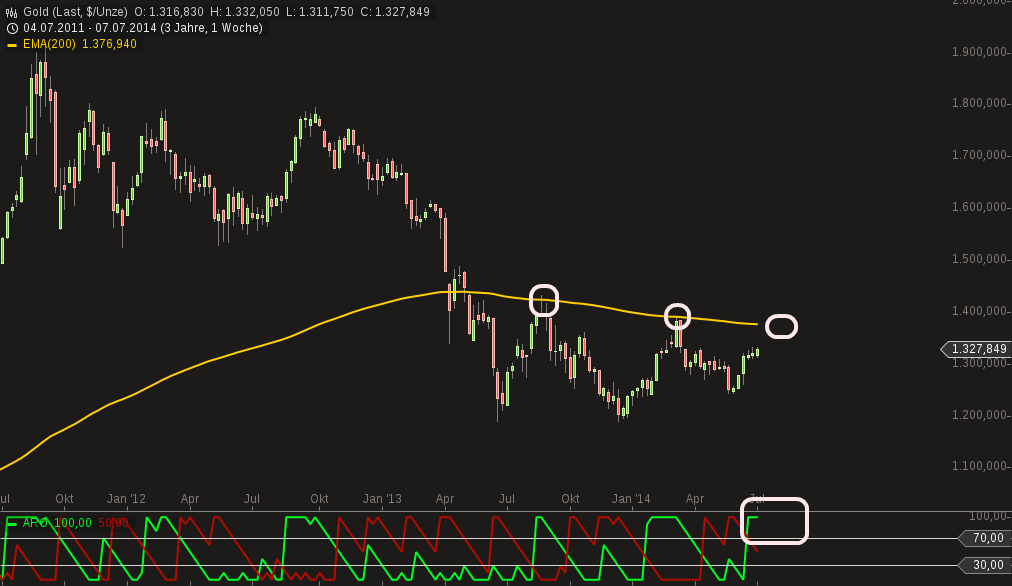Click the Aroon value 100,00 text
Screen dimensions: 1012x586
[x=71, y=522]
